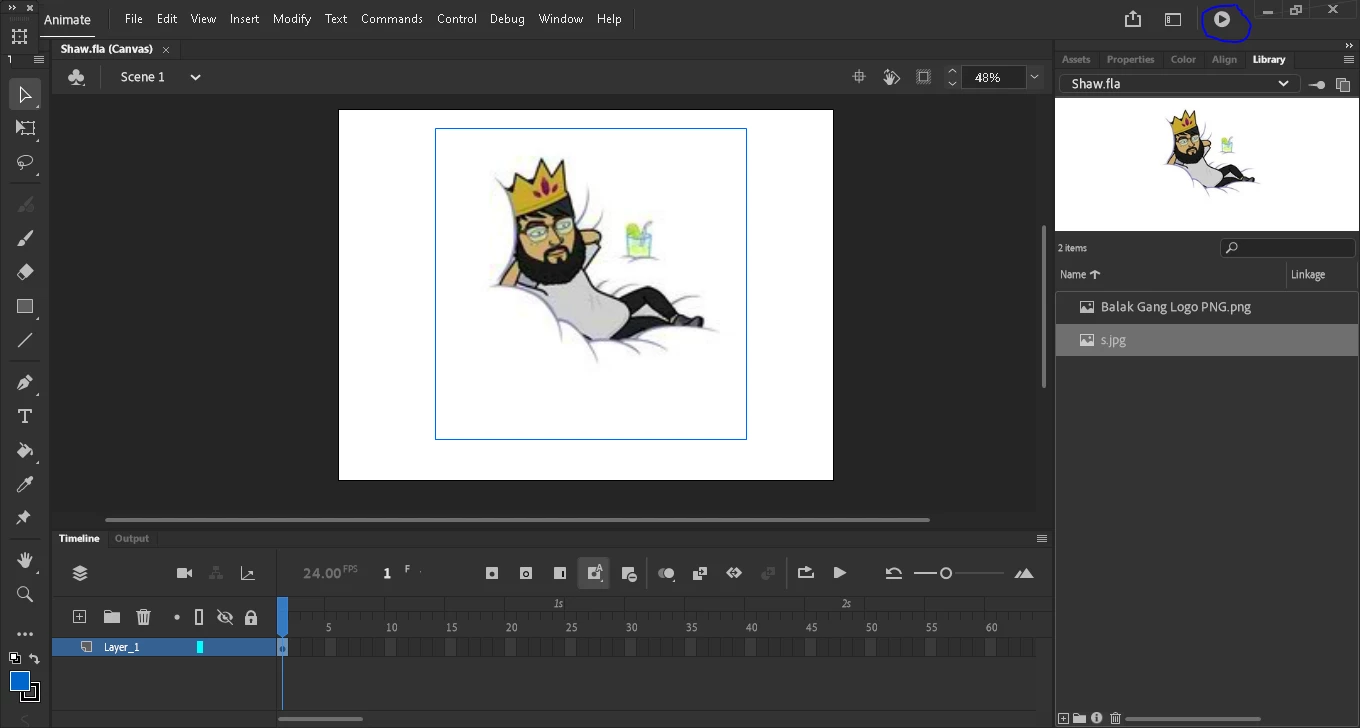Add camera layer in timeline
1360x728 pixels.
(184, 573)
